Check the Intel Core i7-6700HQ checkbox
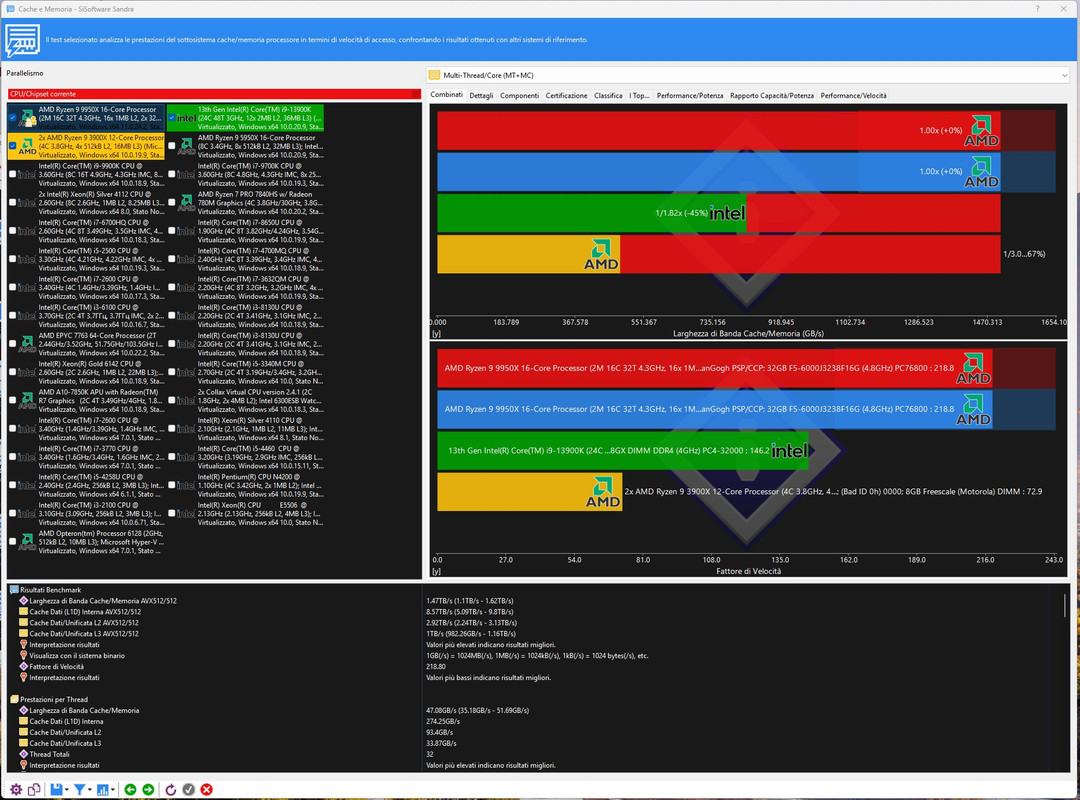Image resolution: width=1080 pixels, height=800 pixels. 12,231
